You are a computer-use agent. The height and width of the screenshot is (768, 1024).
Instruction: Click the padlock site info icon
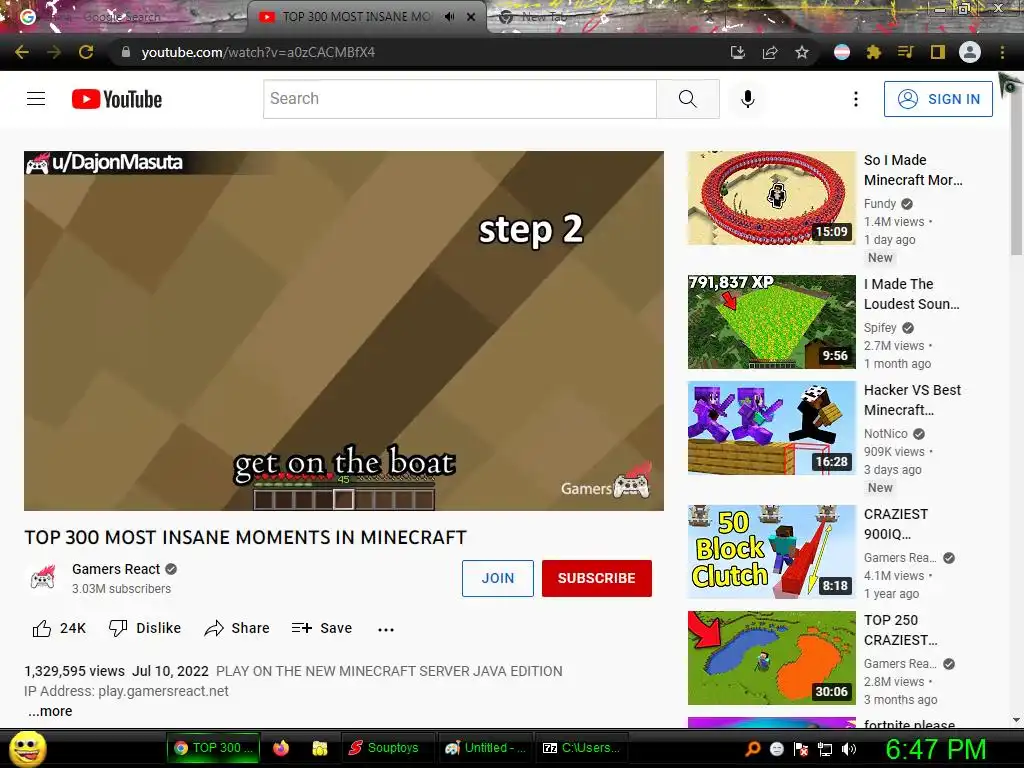126,52
